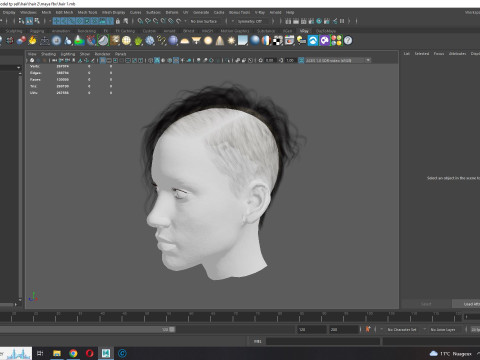Viewport: 480px width, 360px height.
Task: Open the viewport Panels menu
Action: coord(121,54)
